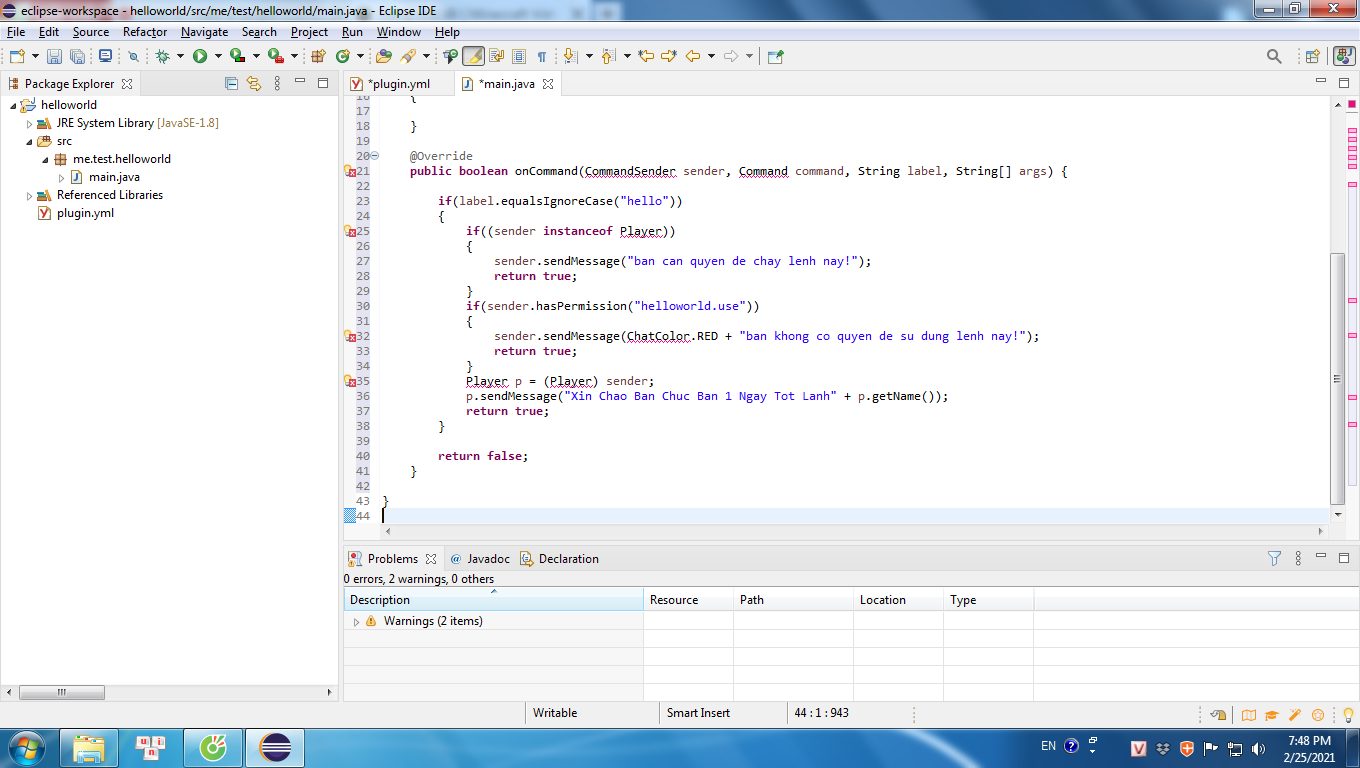Switch to the *plugin.yml editor tab
Image resolution: width=1360 pixels, height=768 pixels.
click(398, 84)
